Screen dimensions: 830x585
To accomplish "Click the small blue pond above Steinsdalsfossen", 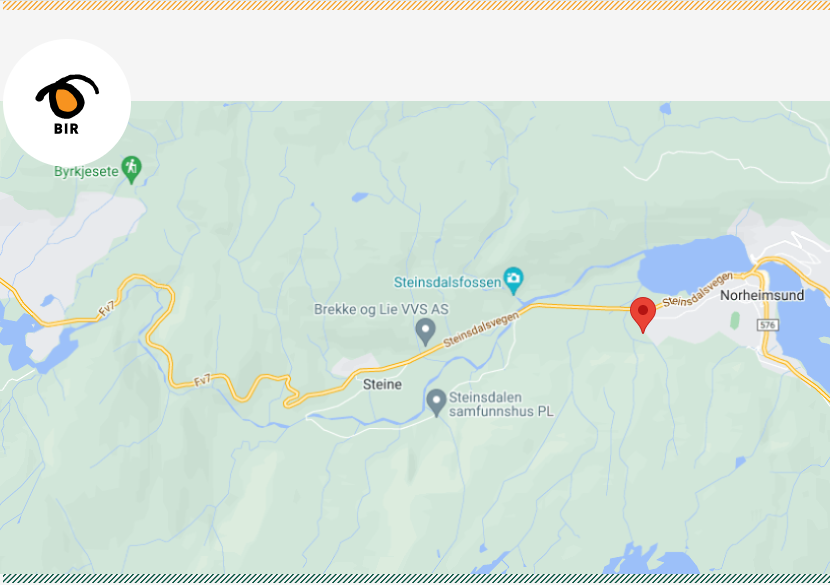I will (x=360, y=197).
